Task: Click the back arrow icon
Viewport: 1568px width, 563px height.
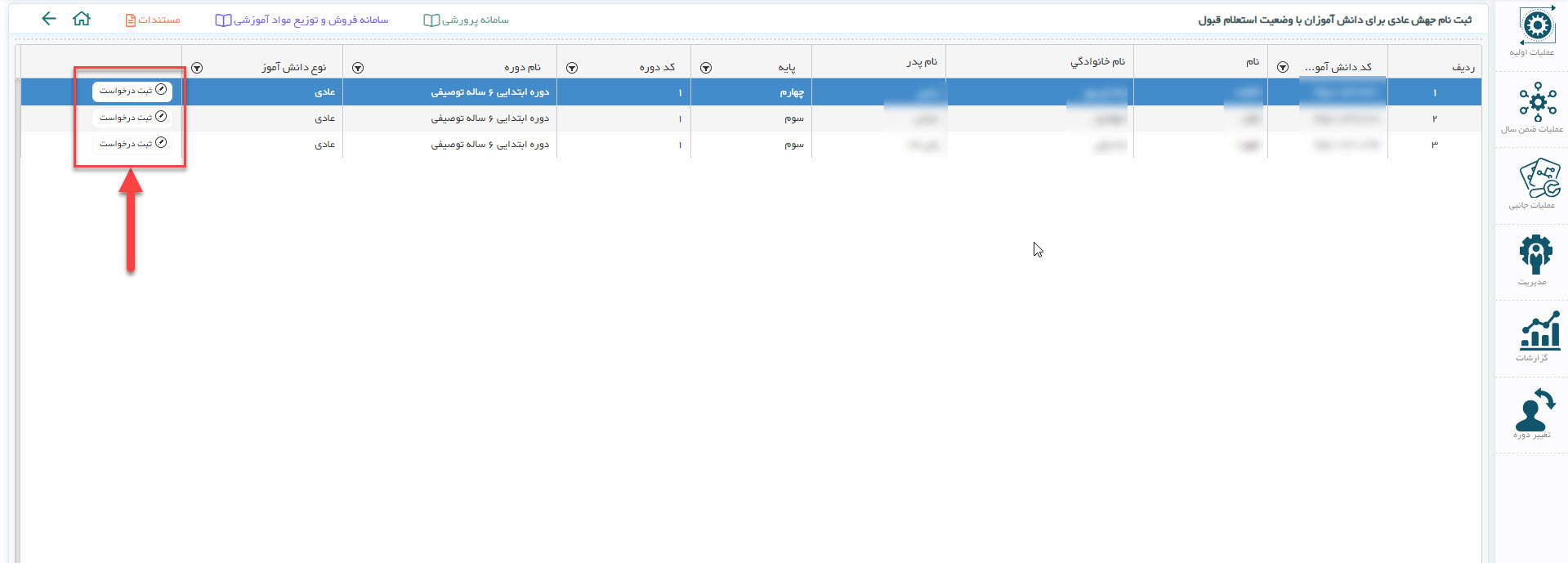Action: (x=49, y=19)
